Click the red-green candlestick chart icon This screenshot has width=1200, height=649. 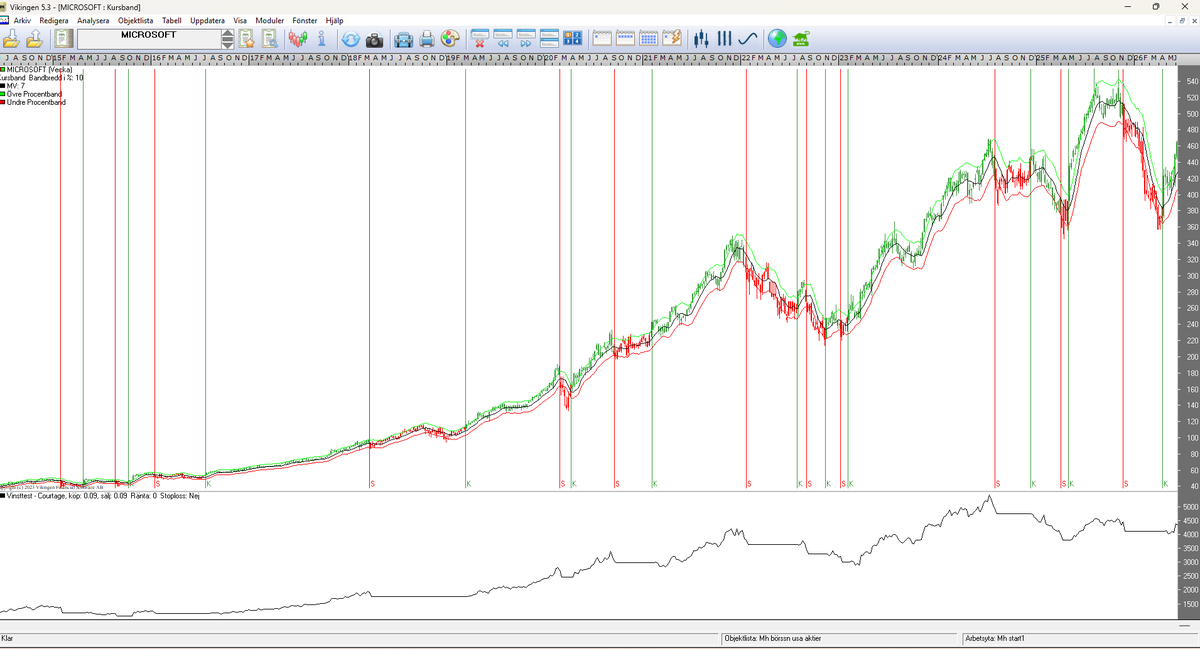[298, 39]
